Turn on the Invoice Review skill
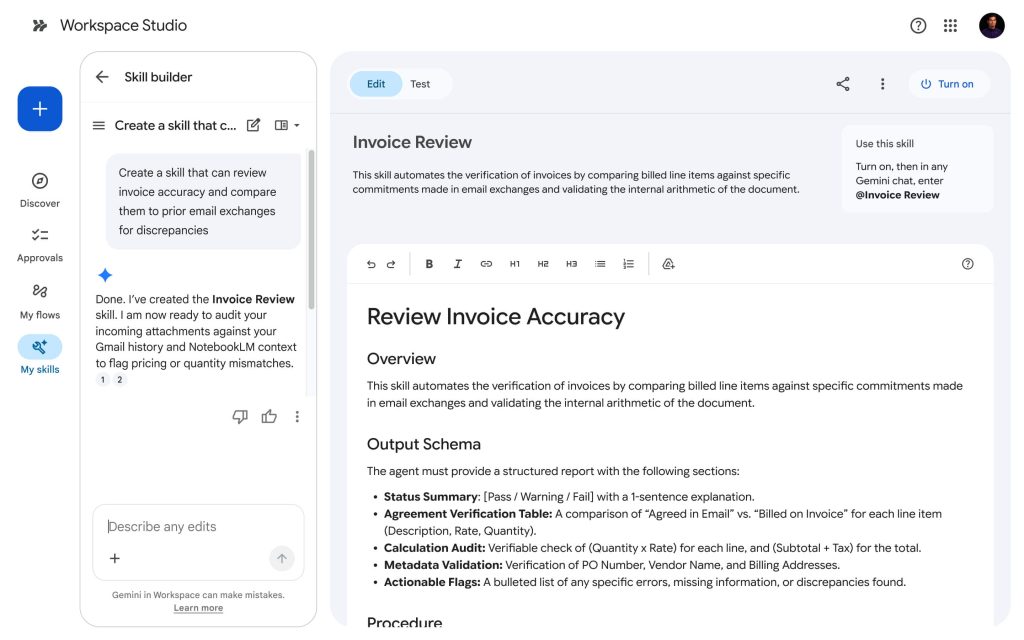1024x640 pixels. click(948, 84)
